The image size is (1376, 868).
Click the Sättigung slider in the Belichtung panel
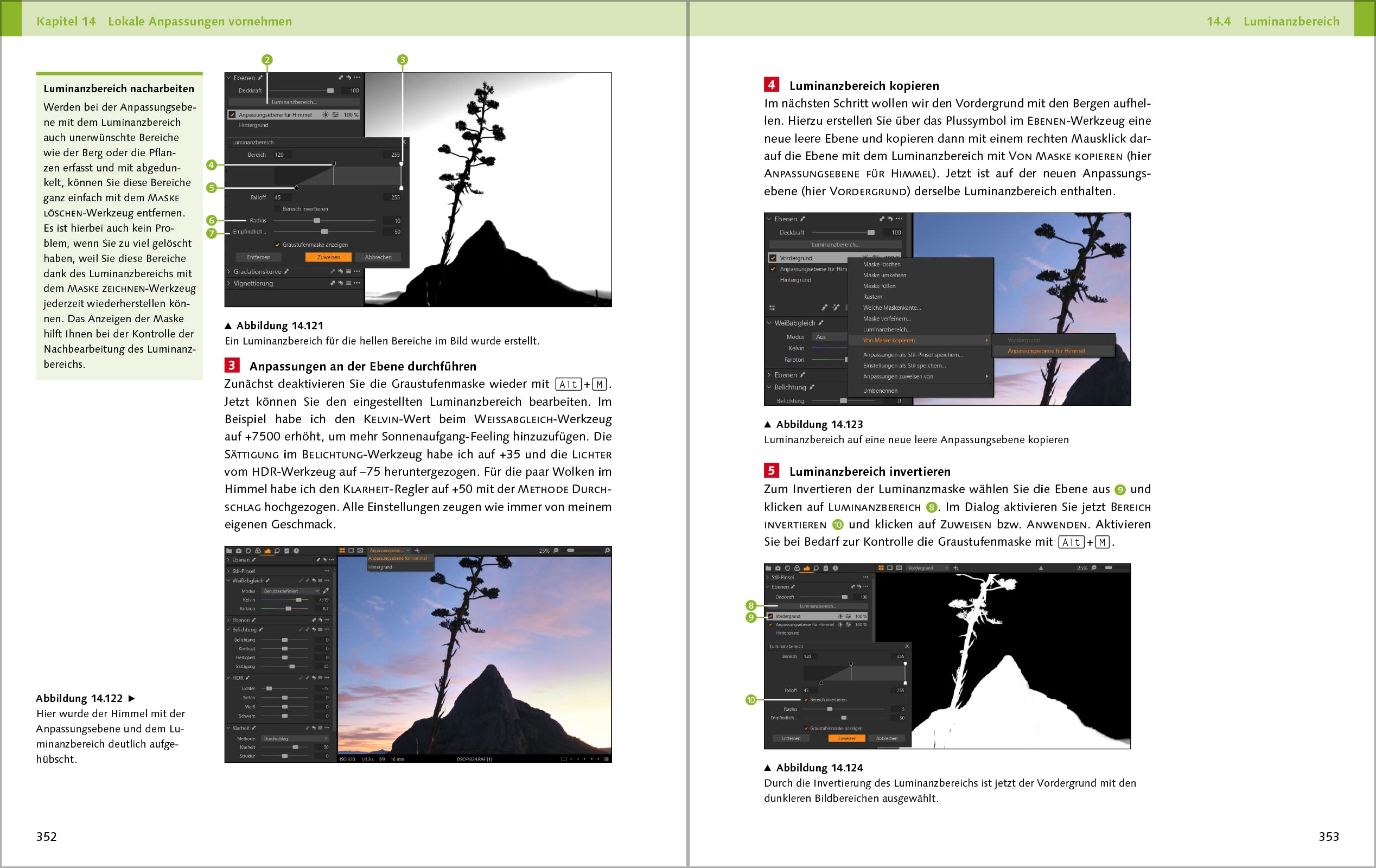coord(285,666)
